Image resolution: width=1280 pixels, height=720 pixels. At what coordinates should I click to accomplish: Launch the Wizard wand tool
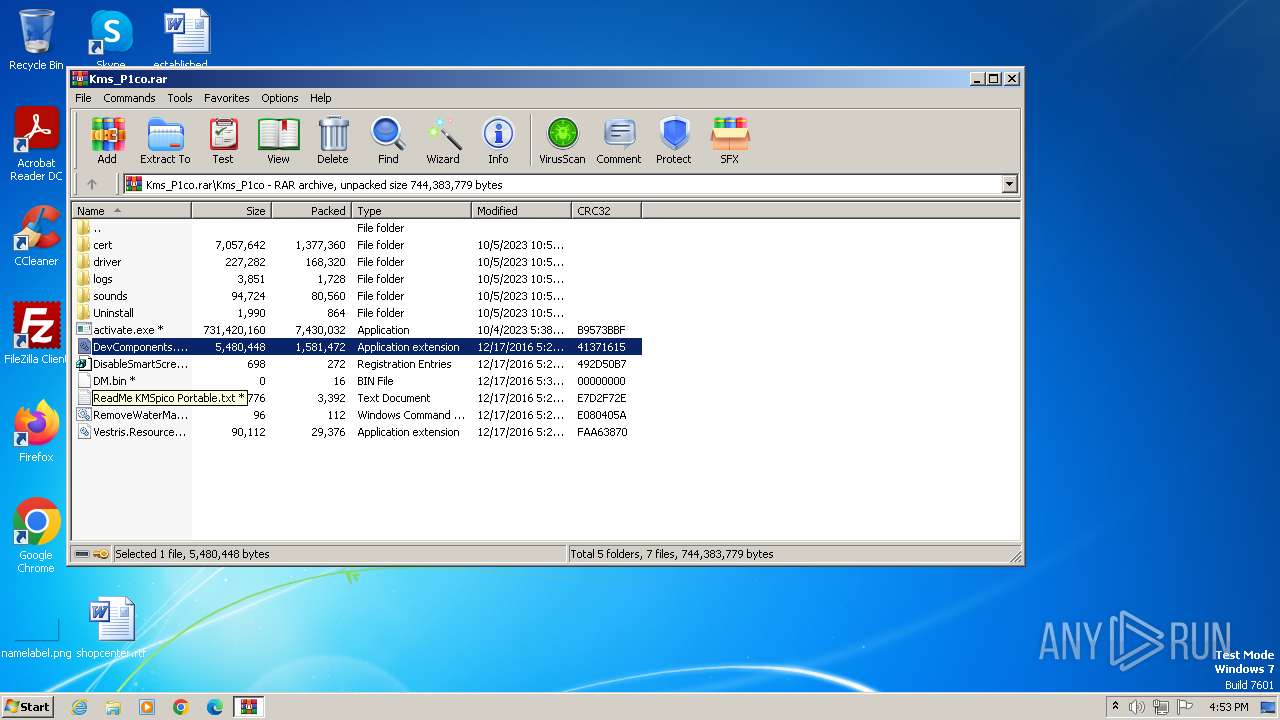443,140
